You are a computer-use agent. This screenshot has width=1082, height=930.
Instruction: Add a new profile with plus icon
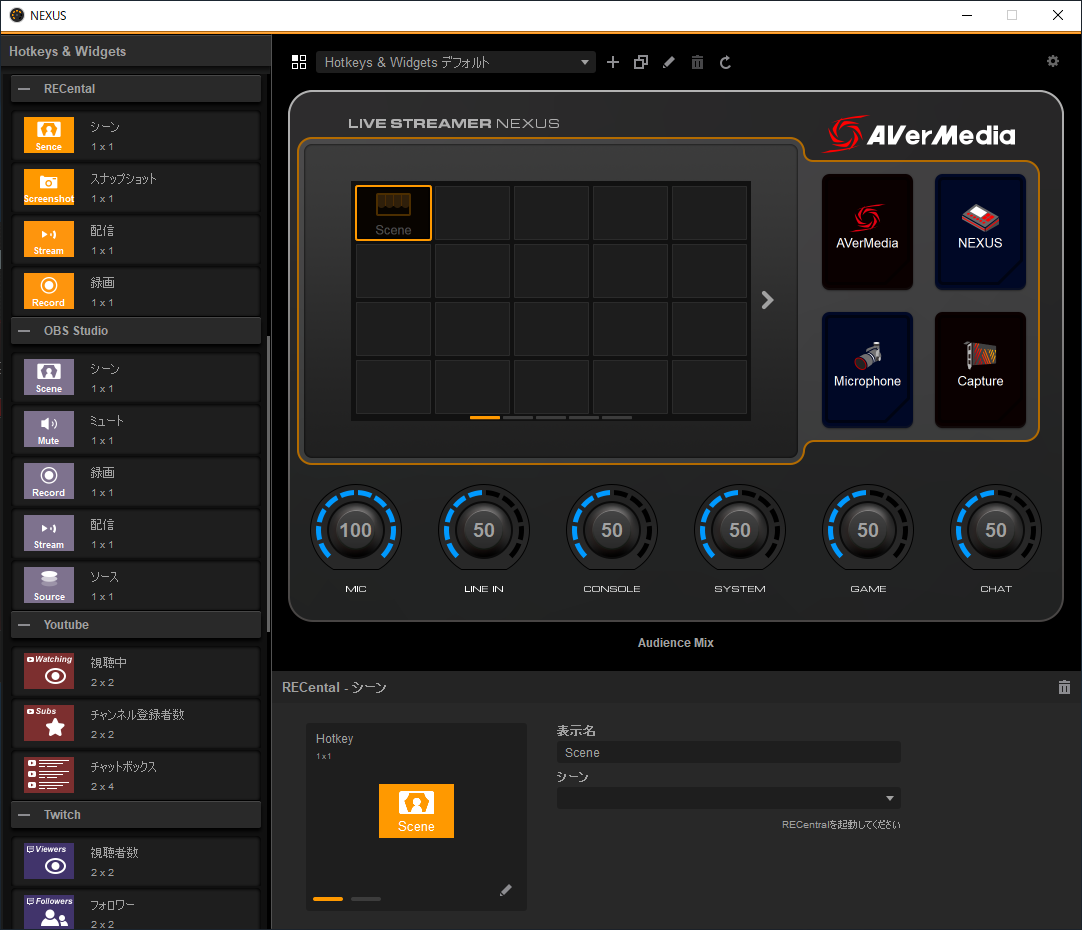pos(613,62)
